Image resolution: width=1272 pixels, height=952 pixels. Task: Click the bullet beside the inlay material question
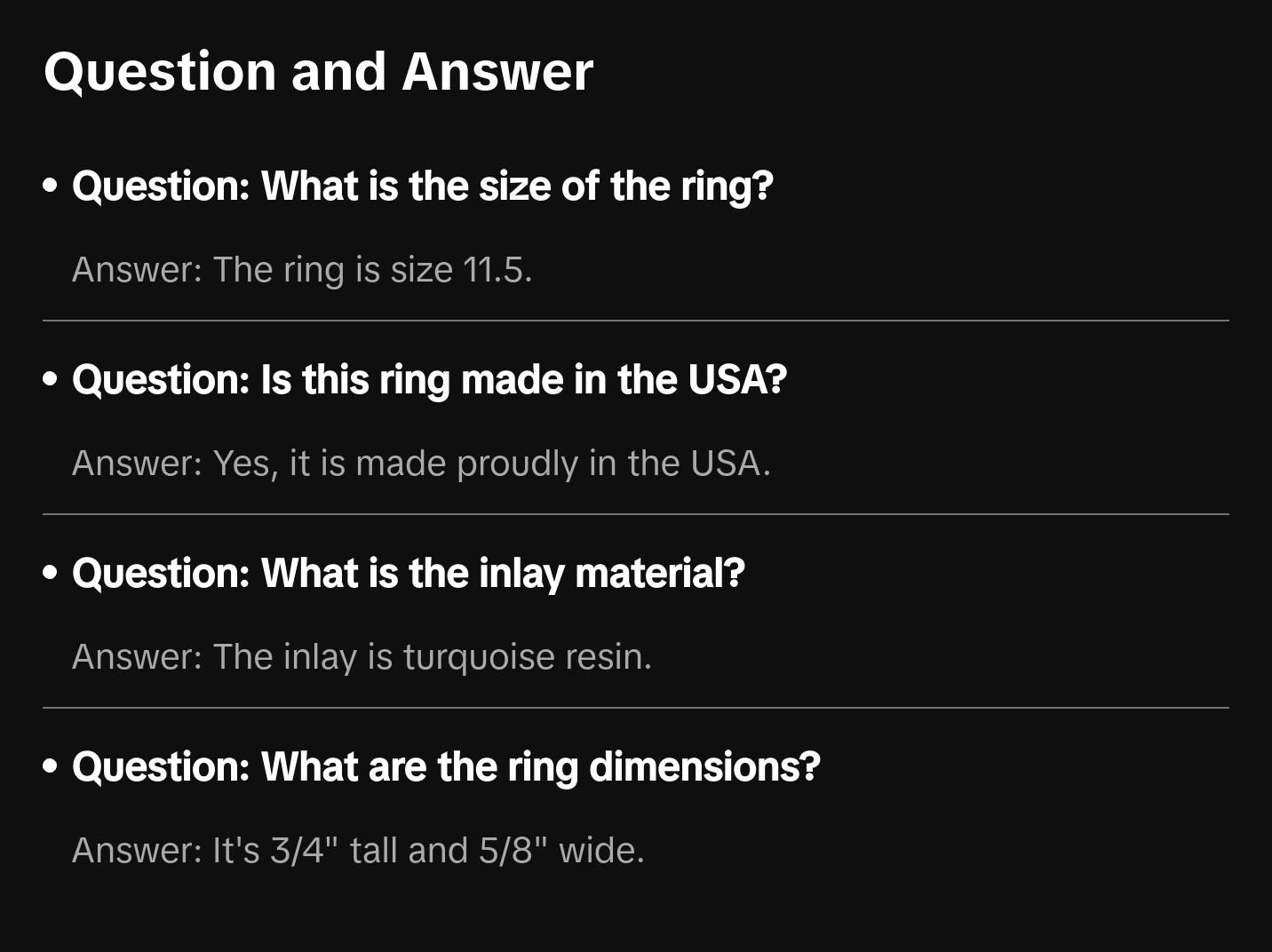click(51, 573)
